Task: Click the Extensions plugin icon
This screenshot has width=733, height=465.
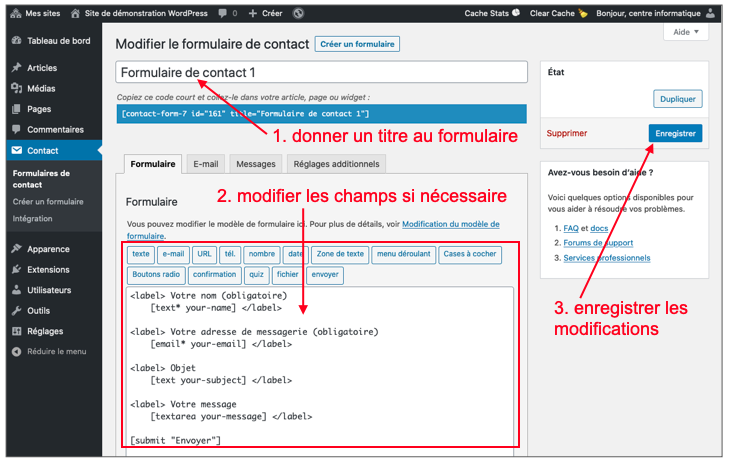Action: (x=16, y=270)
